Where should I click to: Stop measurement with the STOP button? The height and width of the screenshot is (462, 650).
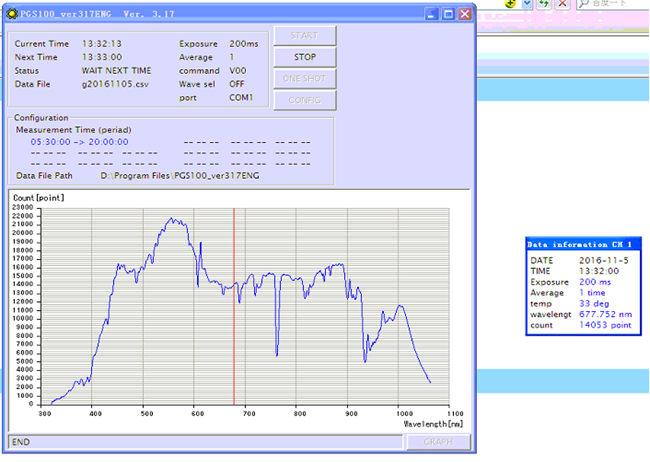click(x=305, y=57)
